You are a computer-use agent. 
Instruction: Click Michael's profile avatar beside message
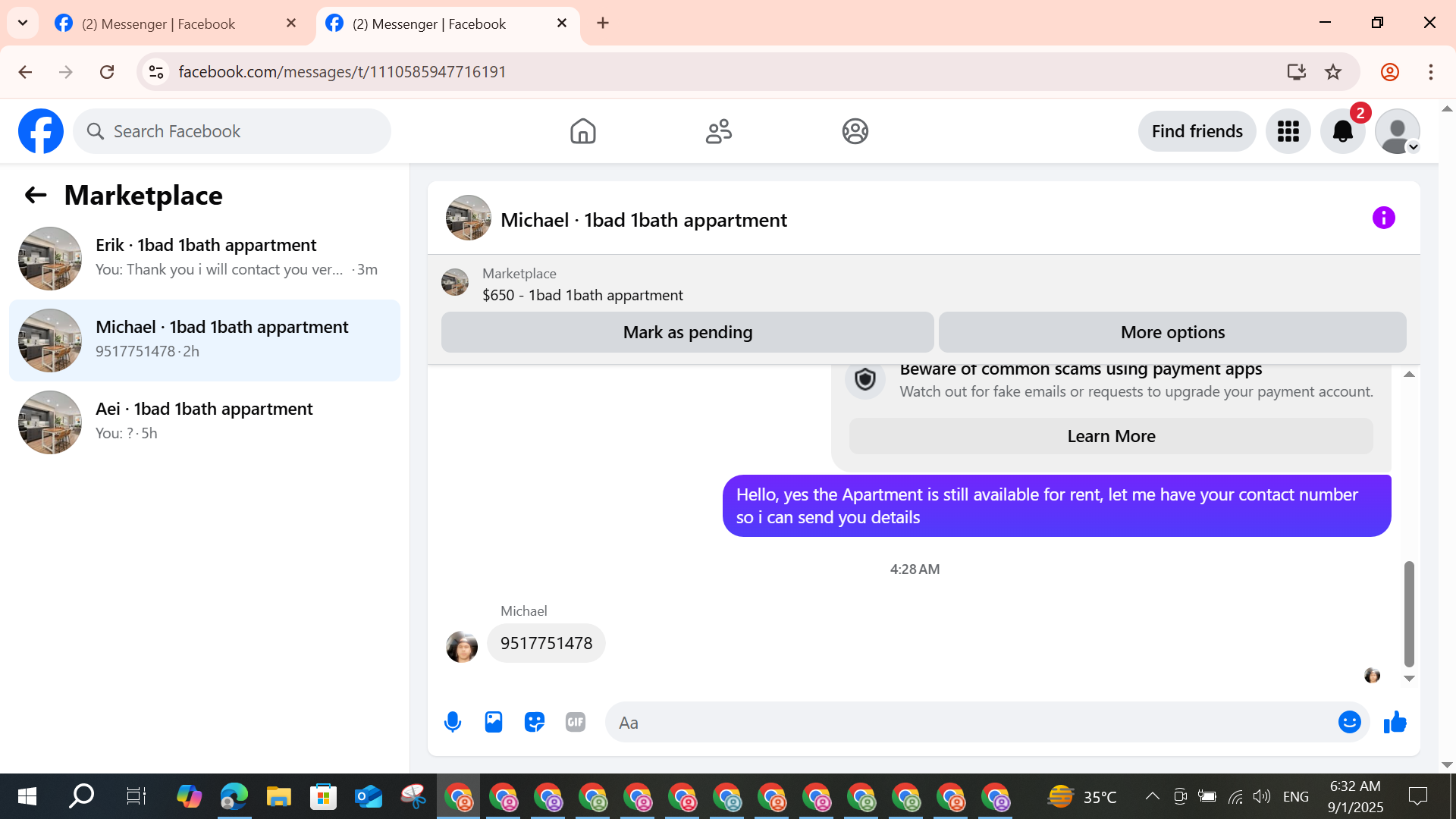(x=462, y=647)
